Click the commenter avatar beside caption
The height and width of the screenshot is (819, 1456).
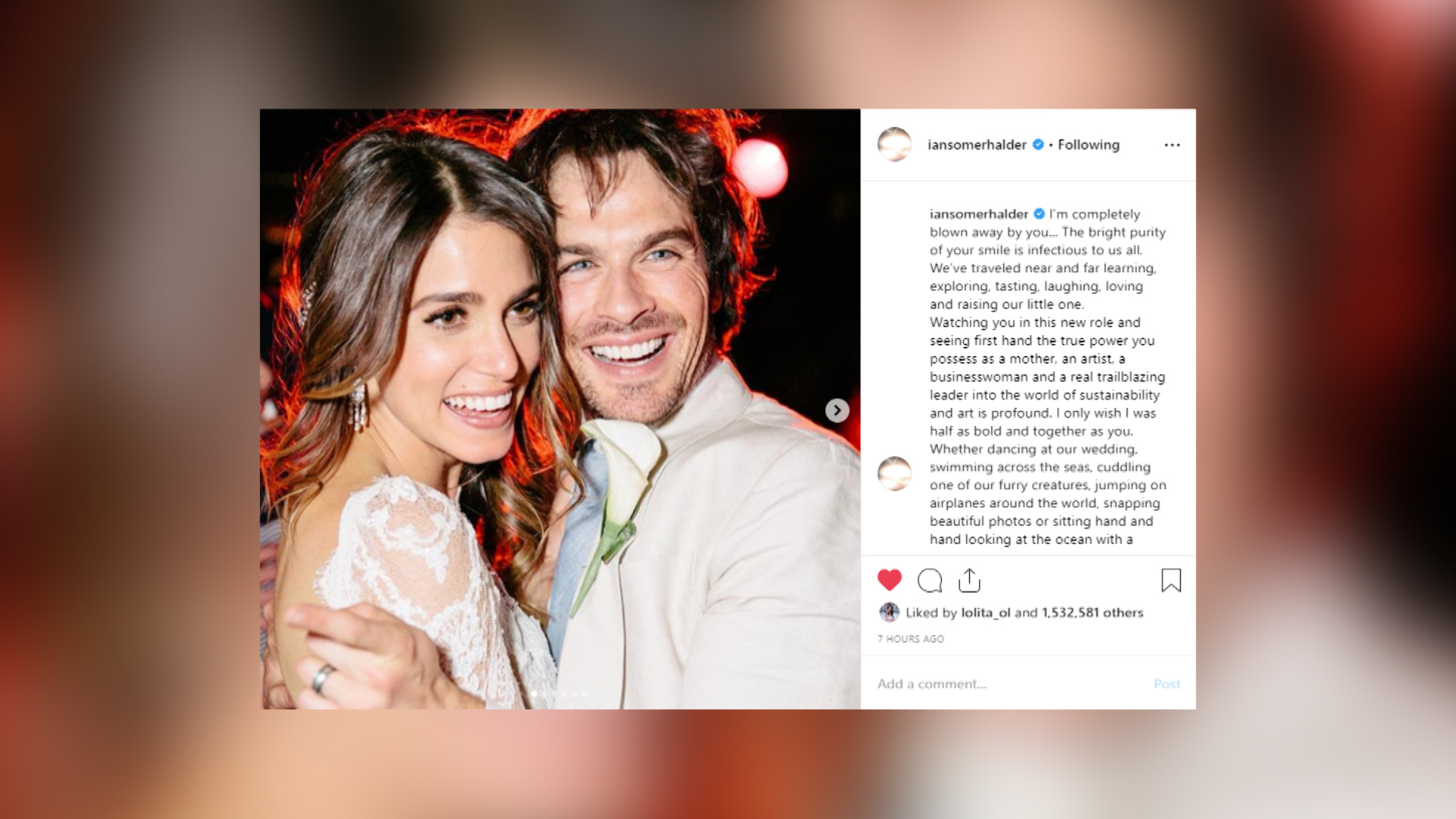tap(894, 473)
